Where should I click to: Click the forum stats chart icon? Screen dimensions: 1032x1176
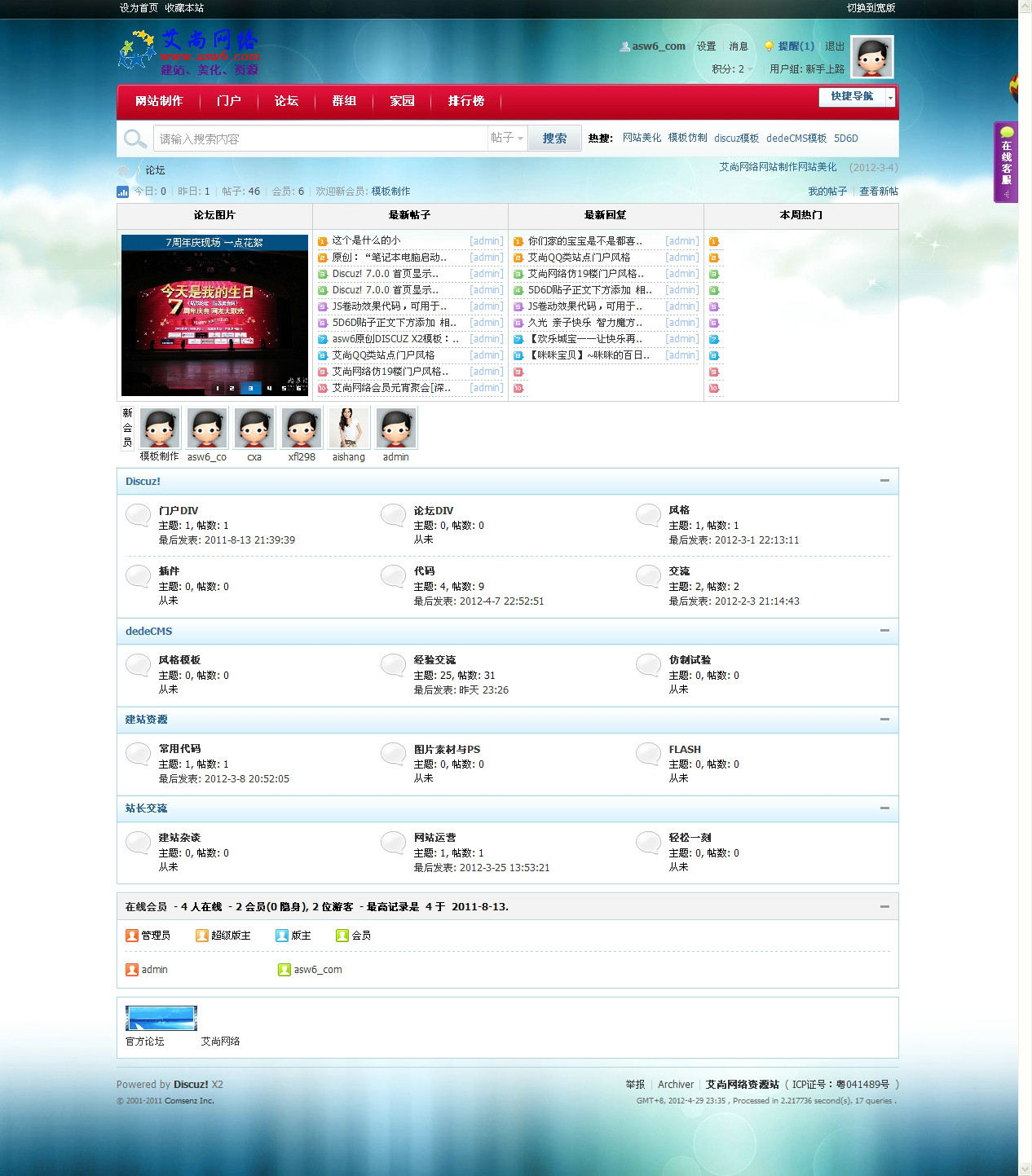pyautogui.click(x=123, y=192)
